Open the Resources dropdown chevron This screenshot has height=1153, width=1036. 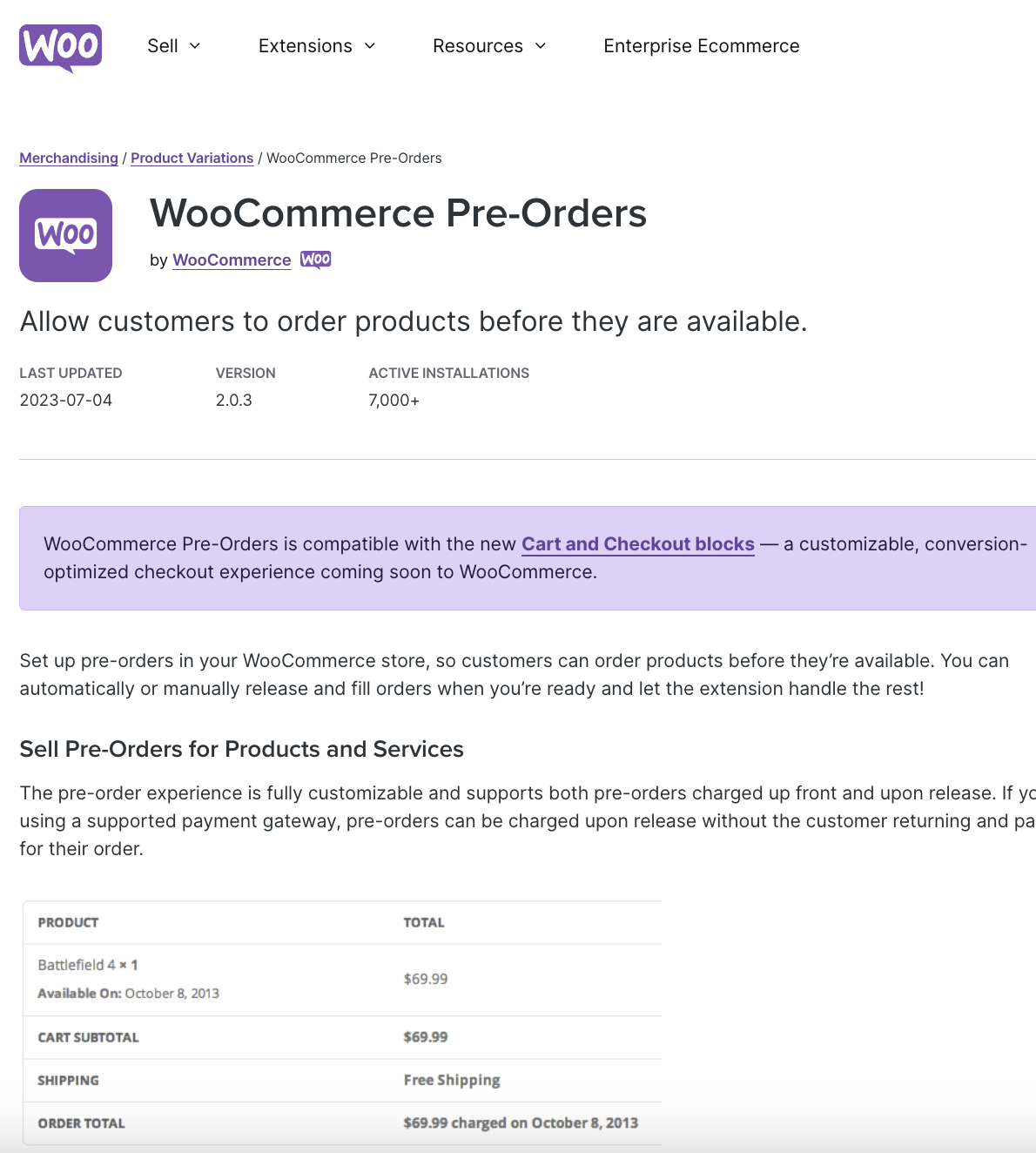click(540, 46)
